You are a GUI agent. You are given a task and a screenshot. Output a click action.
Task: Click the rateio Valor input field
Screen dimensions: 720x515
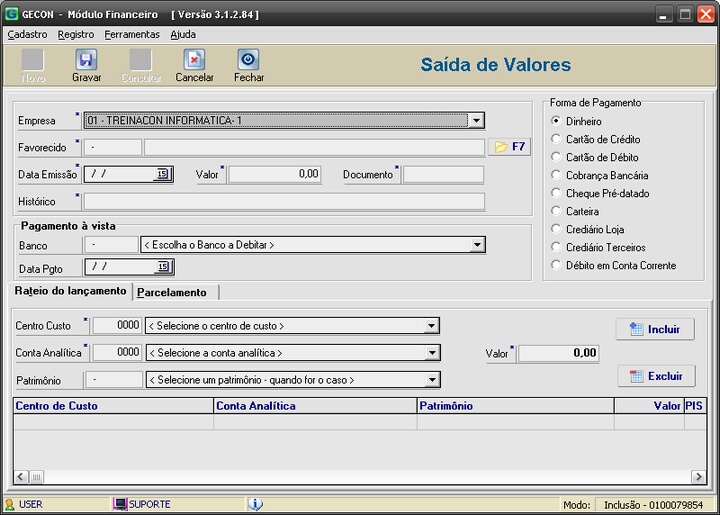tap(558, 353)
